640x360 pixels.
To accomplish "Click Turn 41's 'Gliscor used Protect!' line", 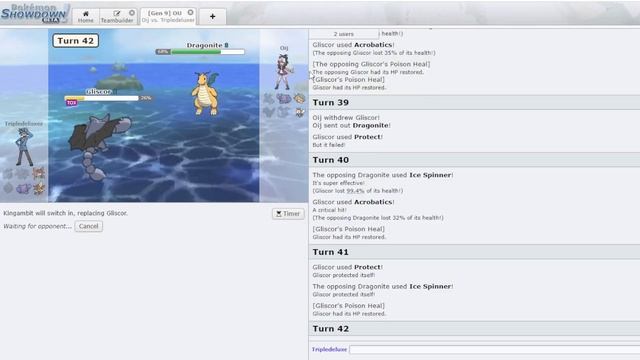I will [x=348, y=267].
